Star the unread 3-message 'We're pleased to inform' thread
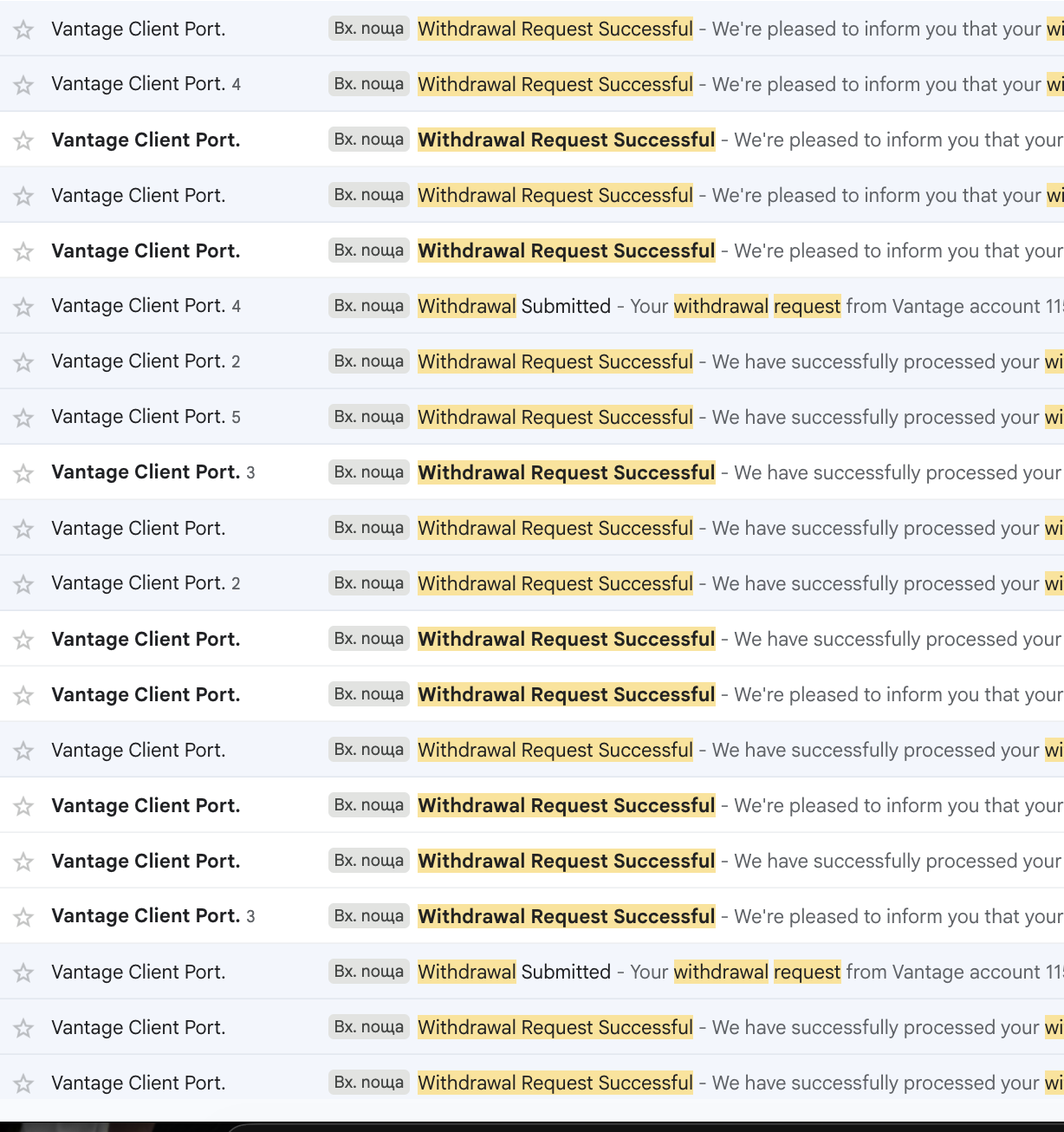1064x1132 pixels. pyautogui.click(x=23, y=917)
